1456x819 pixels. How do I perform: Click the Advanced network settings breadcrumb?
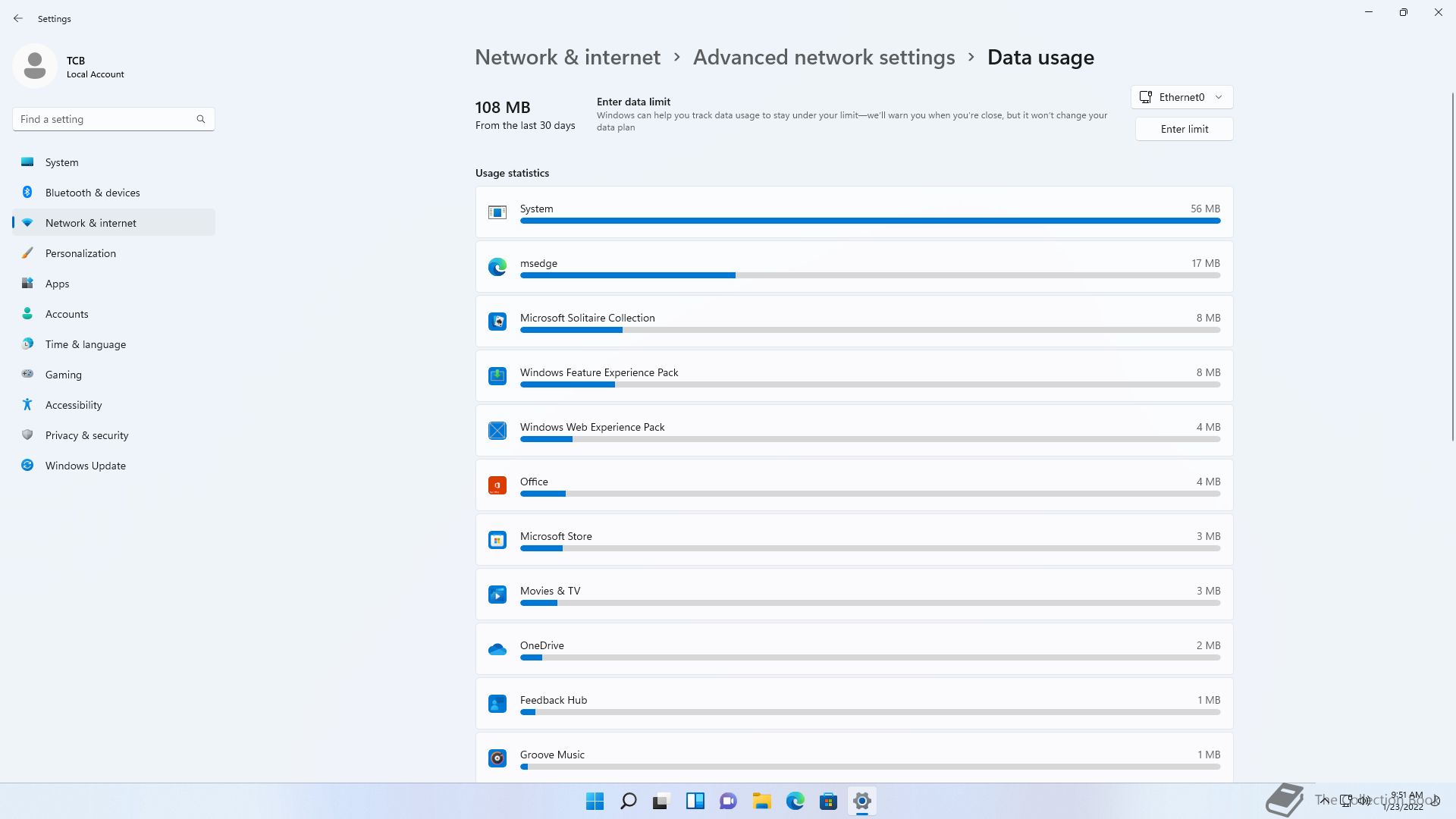[x=824, y=58]
